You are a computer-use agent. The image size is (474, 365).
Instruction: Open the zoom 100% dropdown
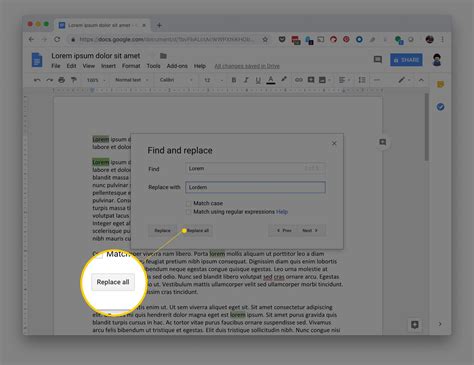(x=96, y=80)
